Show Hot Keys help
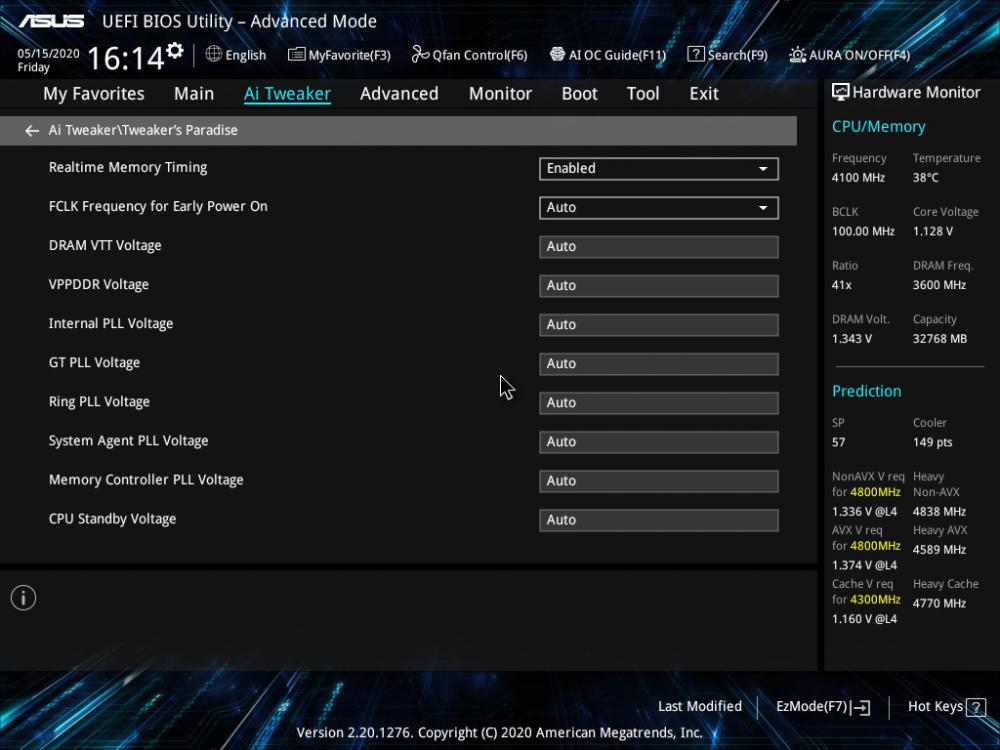 pos(946,707)
